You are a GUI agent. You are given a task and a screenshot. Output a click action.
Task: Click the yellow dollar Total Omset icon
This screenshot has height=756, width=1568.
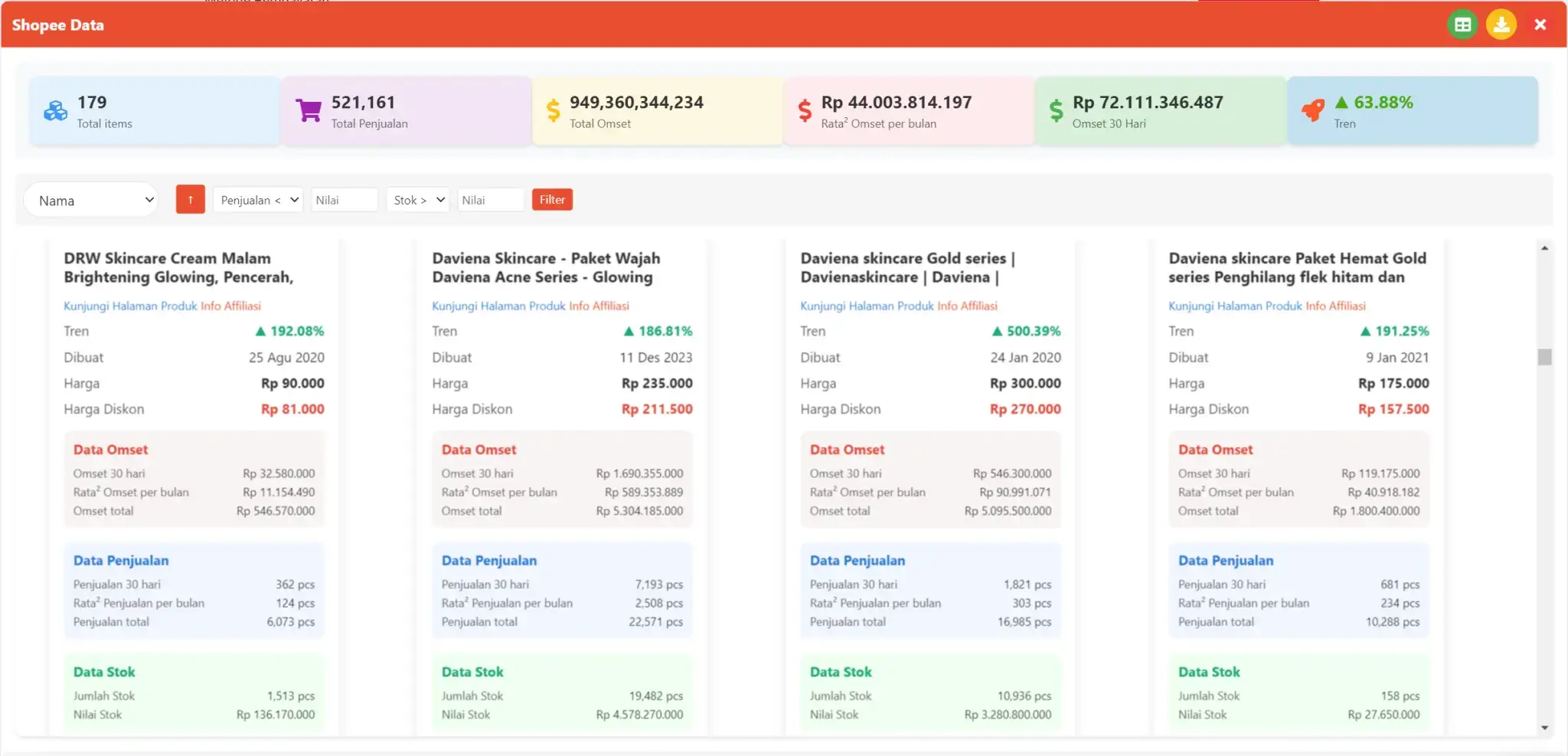click(x=553, y=111)
